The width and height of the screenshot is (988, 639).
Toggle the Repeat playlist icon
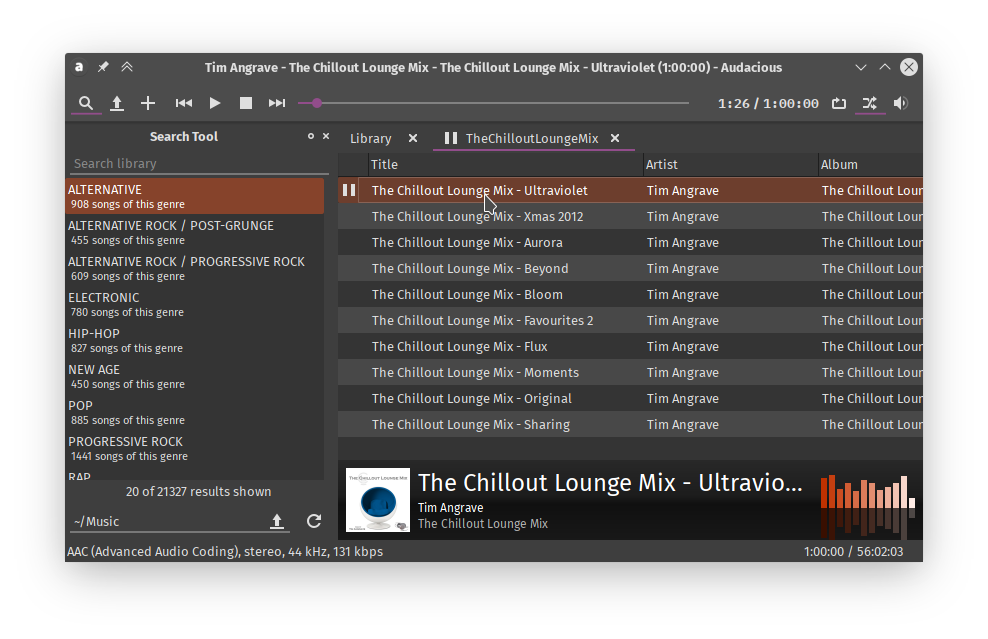pyautogui.click(x=839, y=103)
